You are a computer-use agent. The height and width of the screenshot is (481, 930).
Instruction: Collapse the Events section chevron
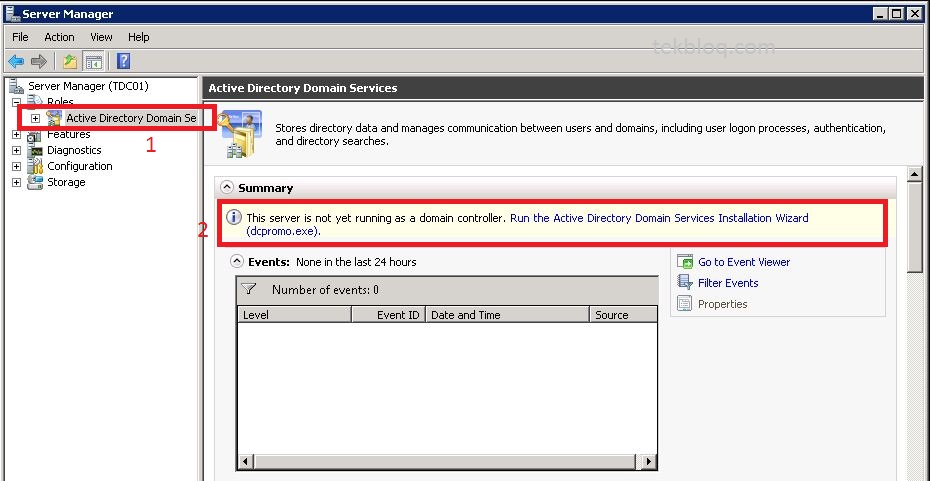[237, 261]
